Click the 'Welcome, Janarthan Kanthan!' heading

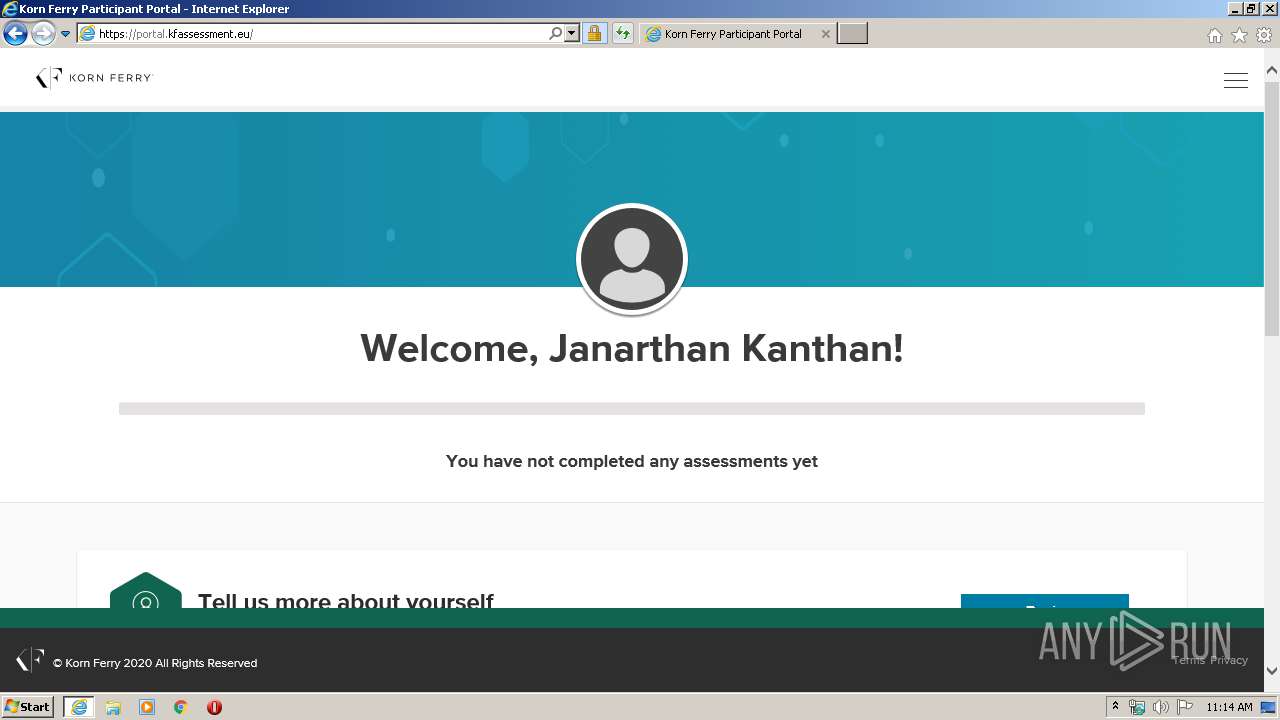632,349
